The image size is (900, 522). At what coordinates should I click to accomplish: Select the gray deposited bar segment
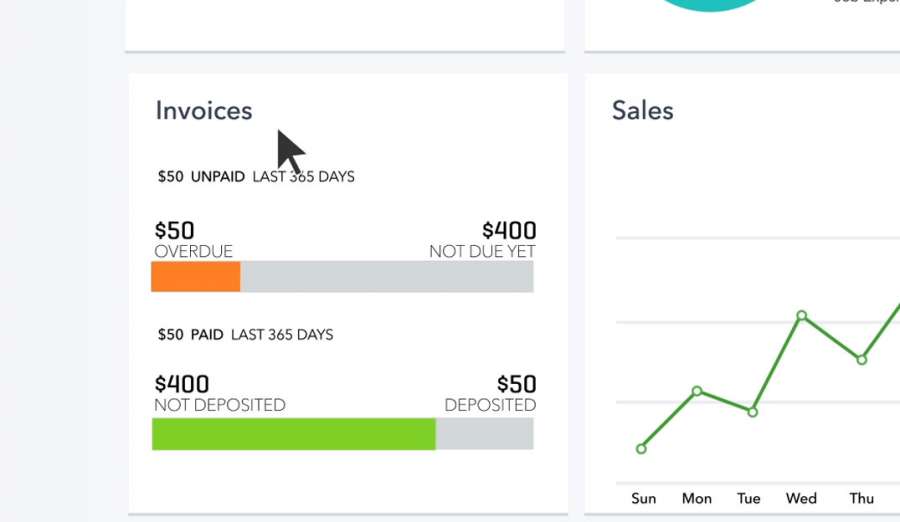[484, 434]
